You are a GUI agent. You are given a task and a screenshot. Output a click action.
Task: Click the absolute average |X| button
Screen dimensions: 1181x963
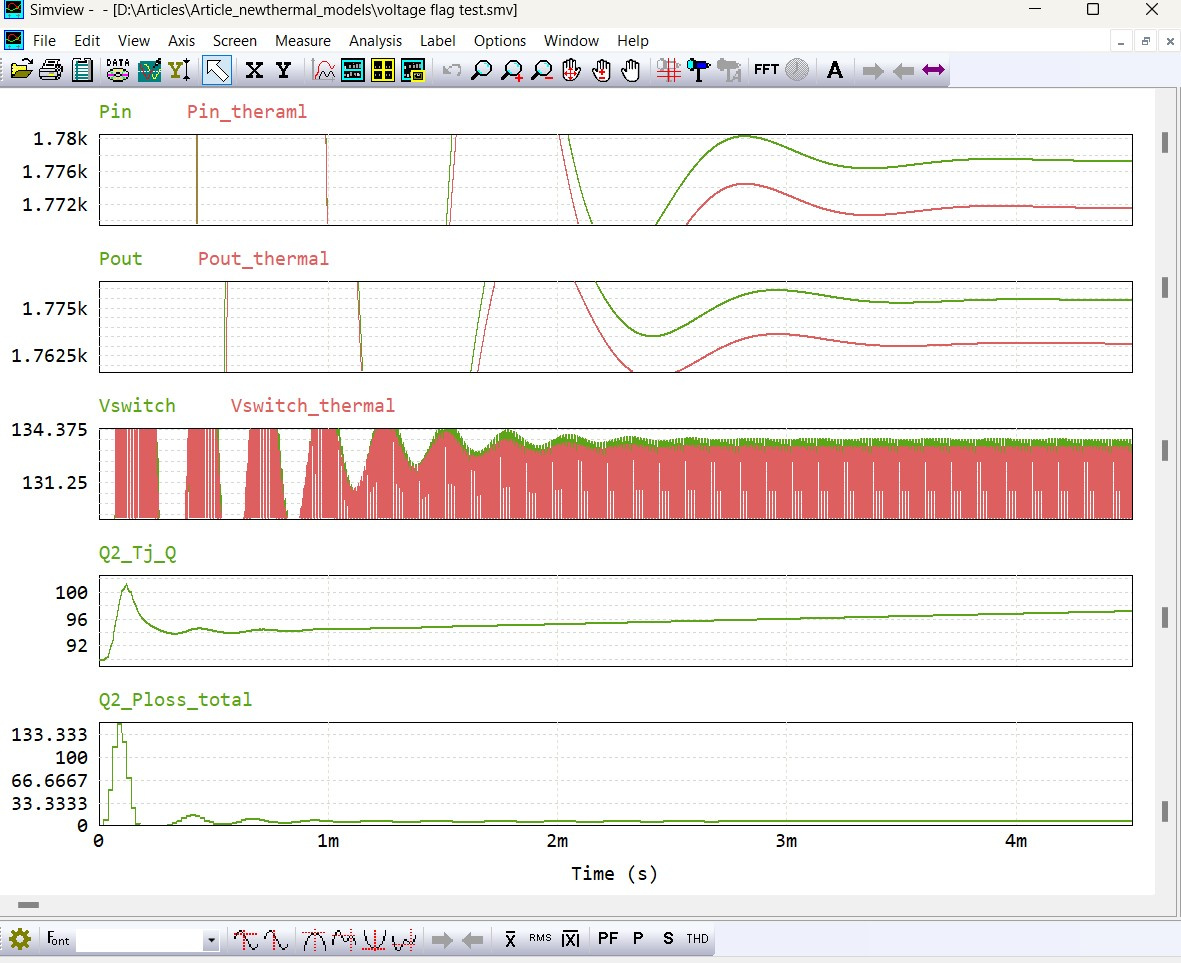[x=571, y=939]
